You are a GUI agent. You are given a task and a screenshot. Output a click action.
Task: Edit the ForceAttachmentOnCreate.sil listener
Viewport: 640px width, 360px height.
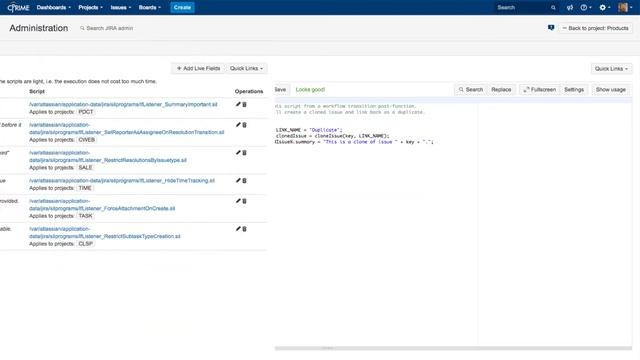click(238, 201)
